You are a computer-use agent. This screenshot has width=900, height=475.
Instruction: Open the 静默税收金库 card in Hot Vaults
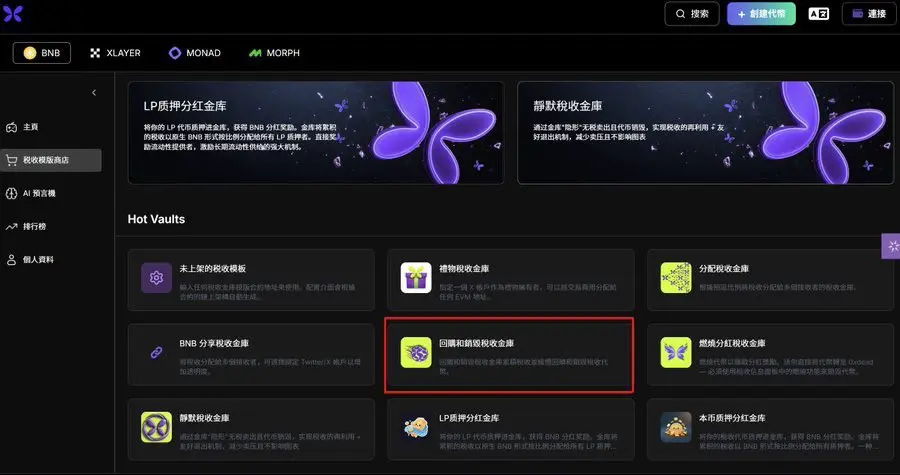click(251, 429)
